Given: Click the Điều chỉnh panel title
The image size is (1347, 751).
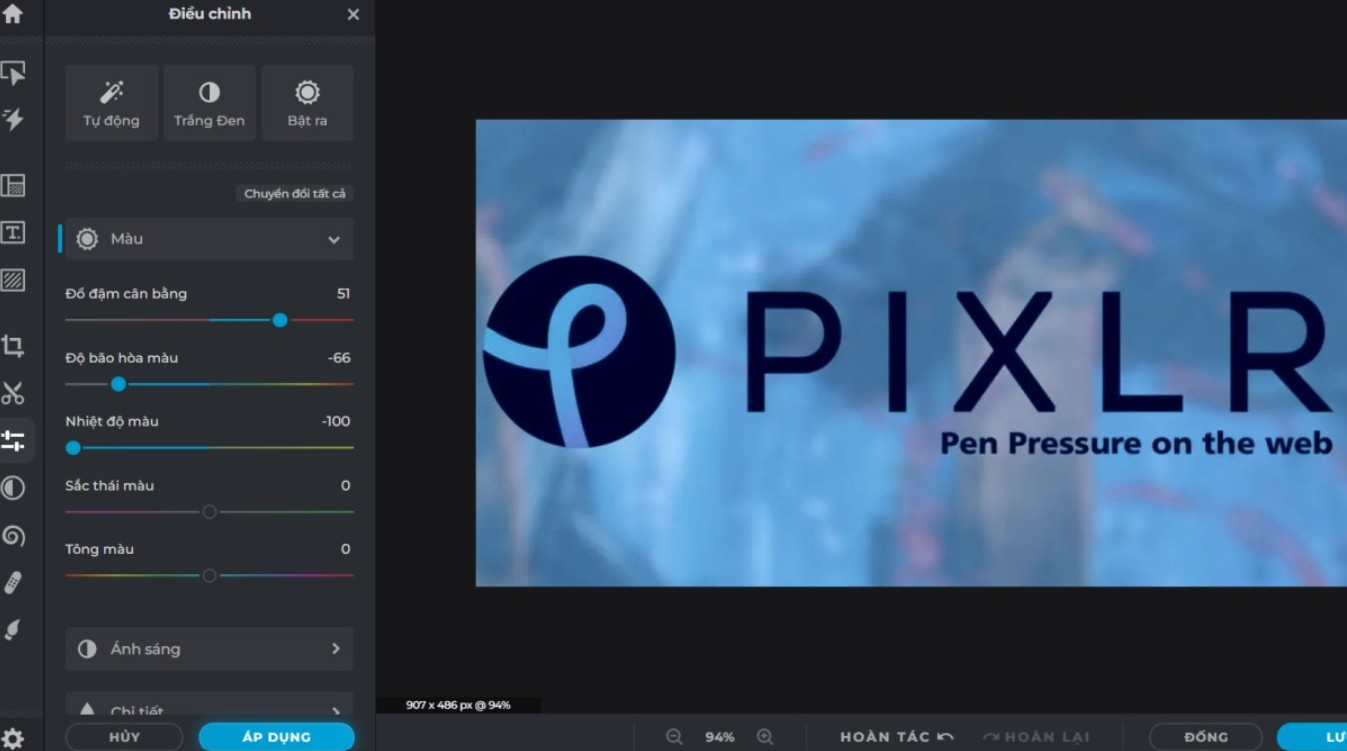Looking at the screenshot, I should click(210, 14).
